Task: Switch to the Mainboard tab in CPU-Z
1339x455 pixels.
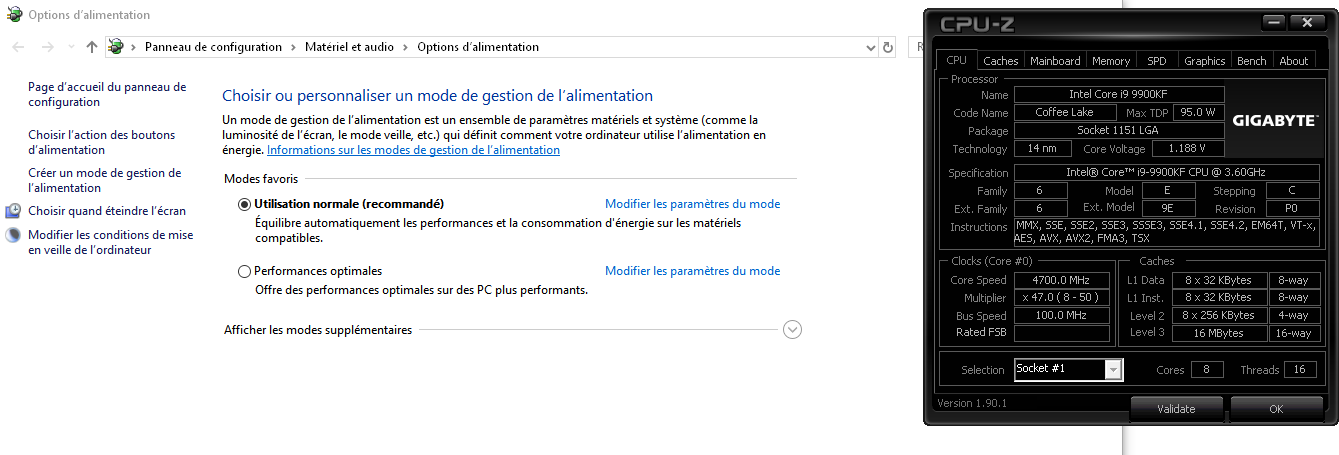Action: (x=1055, y=61)
